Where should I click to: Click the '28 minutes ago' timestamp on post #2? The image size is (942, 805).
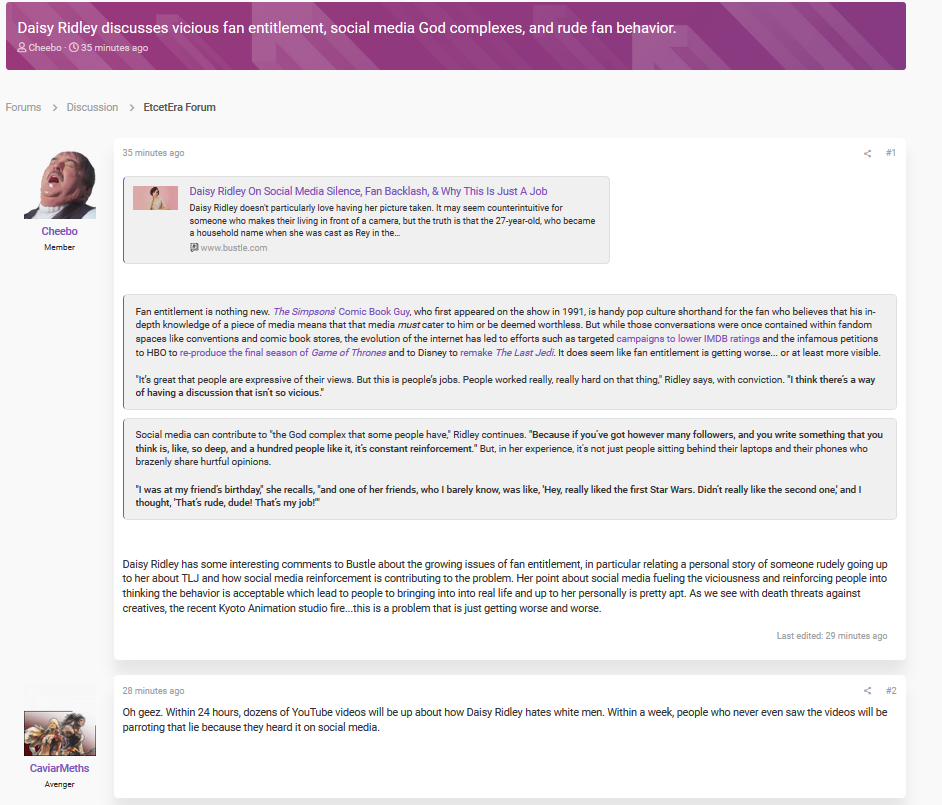(x=153, y=691)
